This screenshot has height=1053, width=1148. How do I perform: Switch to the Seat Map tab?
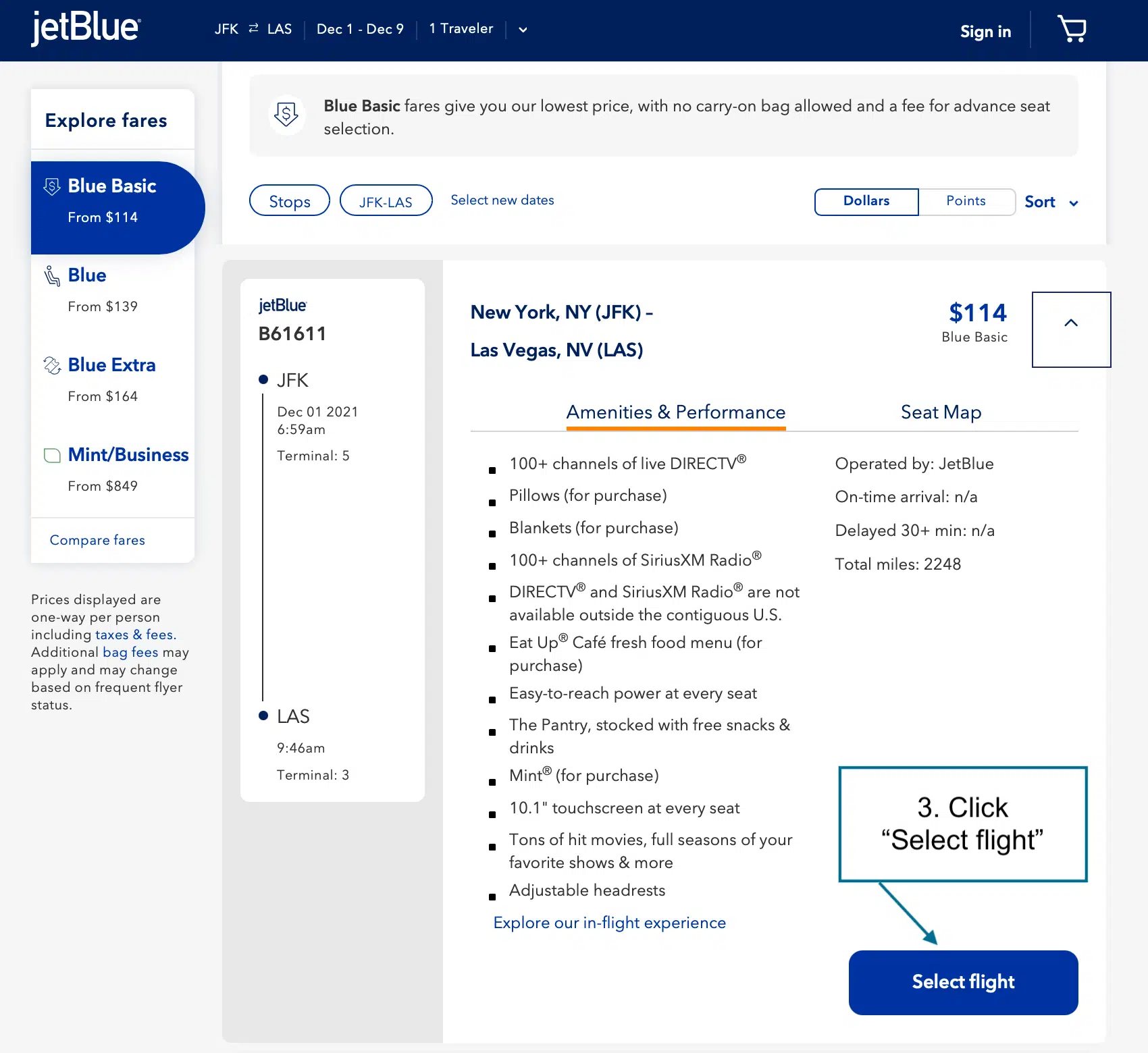tap(941, 412)
